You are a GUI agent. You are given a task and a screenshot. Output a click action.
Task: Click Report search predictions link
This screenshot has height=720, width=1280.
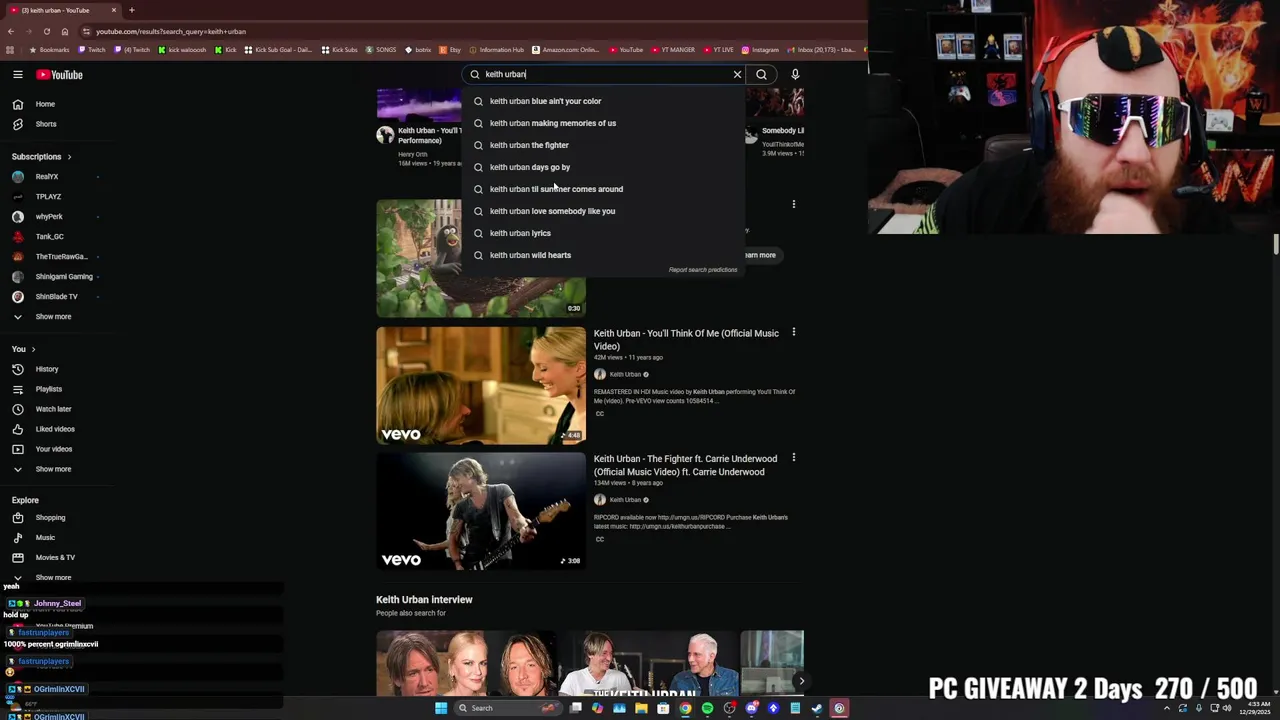click(x=703, y=270)
